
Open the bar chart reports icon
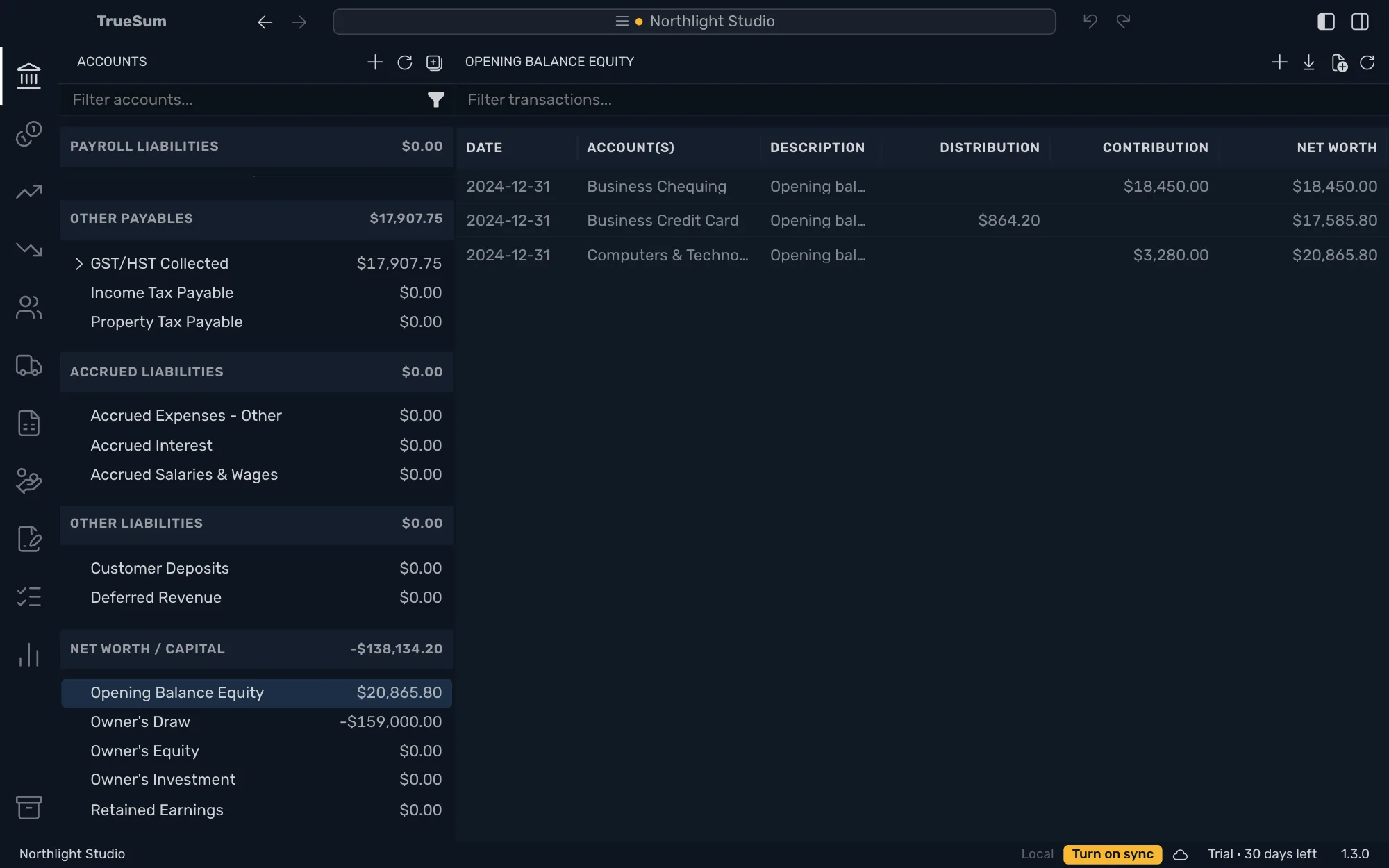pyautogui.click(x=28, y=655)
